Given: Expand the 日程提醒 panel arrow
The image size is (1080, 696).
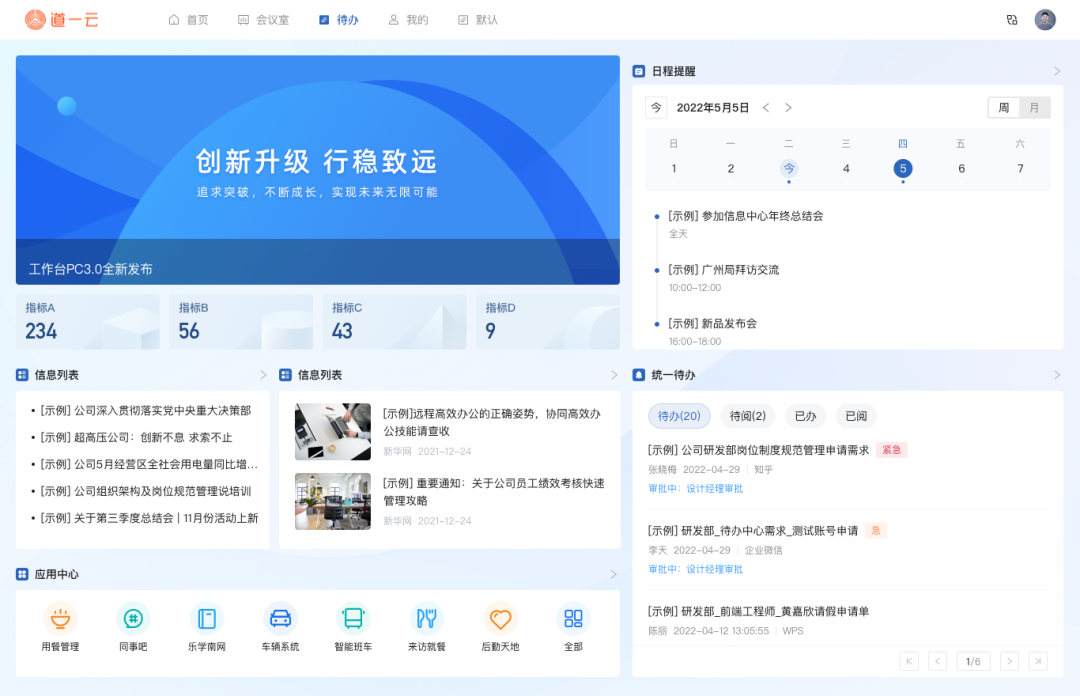Looking at the screenshot, I should tap(1057, 71).
